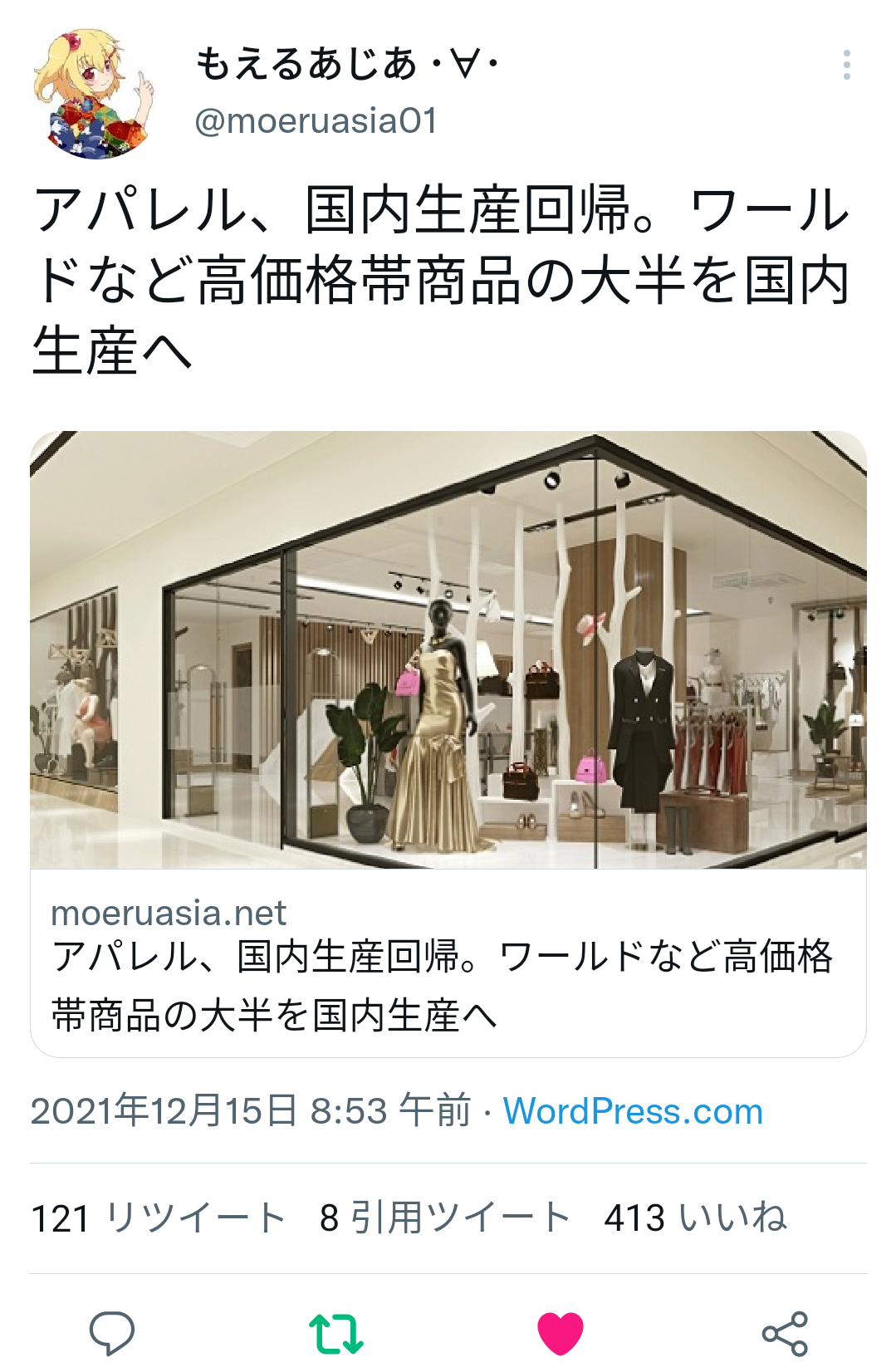Viewport: 896px width, 1367px height.
Task: View the もえるあじあ display name profile
Action: 347,63
